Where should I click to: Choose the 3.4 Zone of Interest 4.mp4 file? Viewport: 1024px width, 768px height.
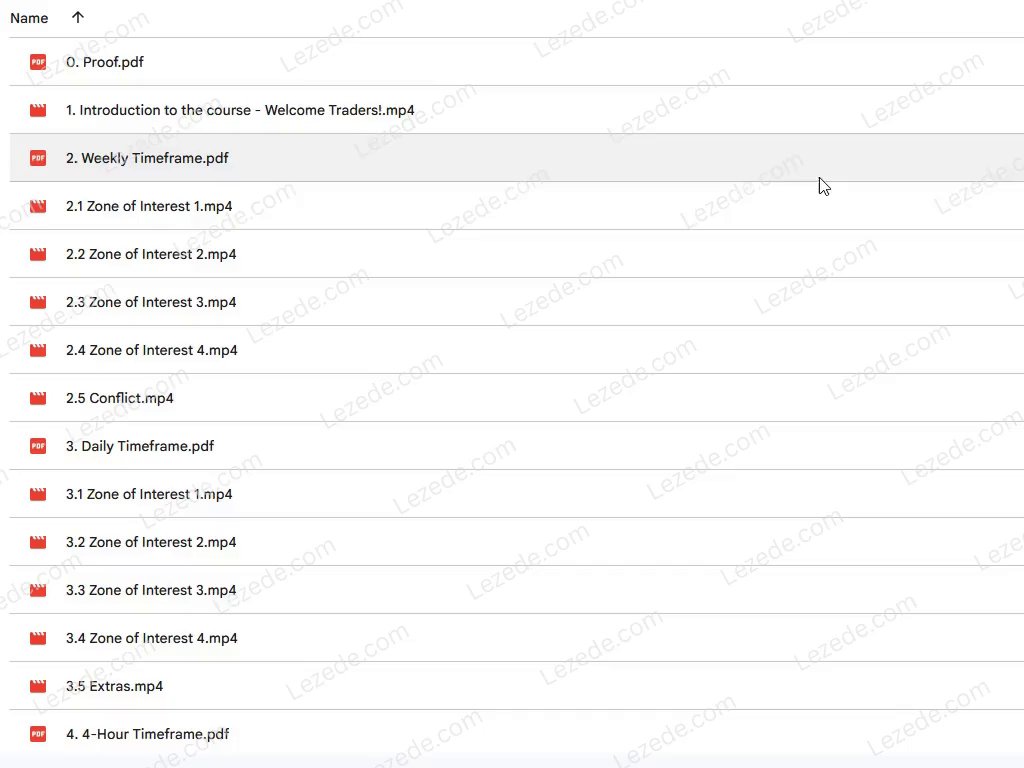point(151,638)
